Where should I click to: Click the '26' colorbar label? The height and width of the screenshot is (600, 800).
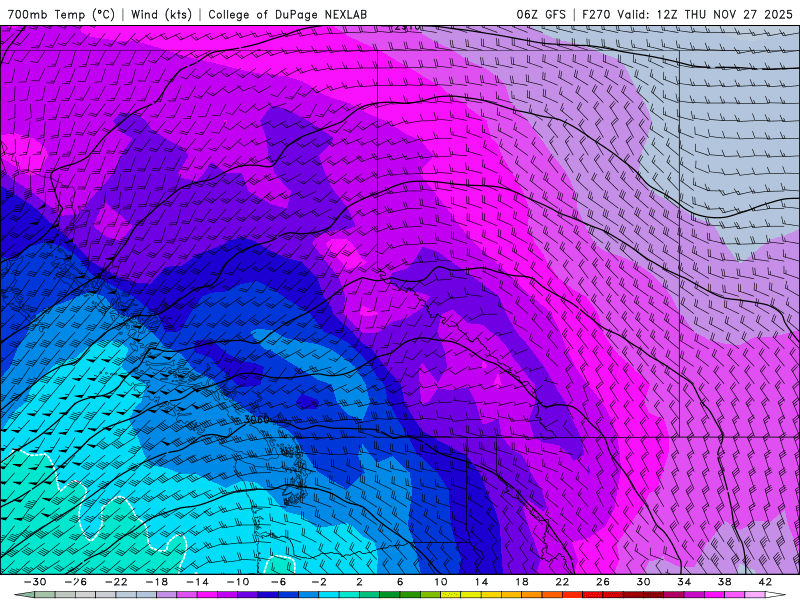coord(603,582)
